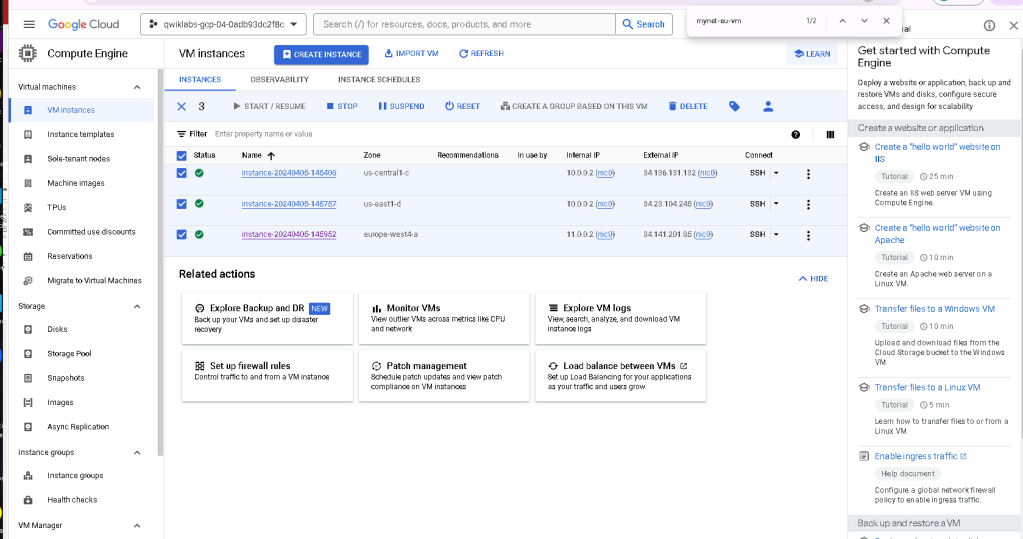
Task: Switch to the INSTANCES tab
Action: pos(200,80)
